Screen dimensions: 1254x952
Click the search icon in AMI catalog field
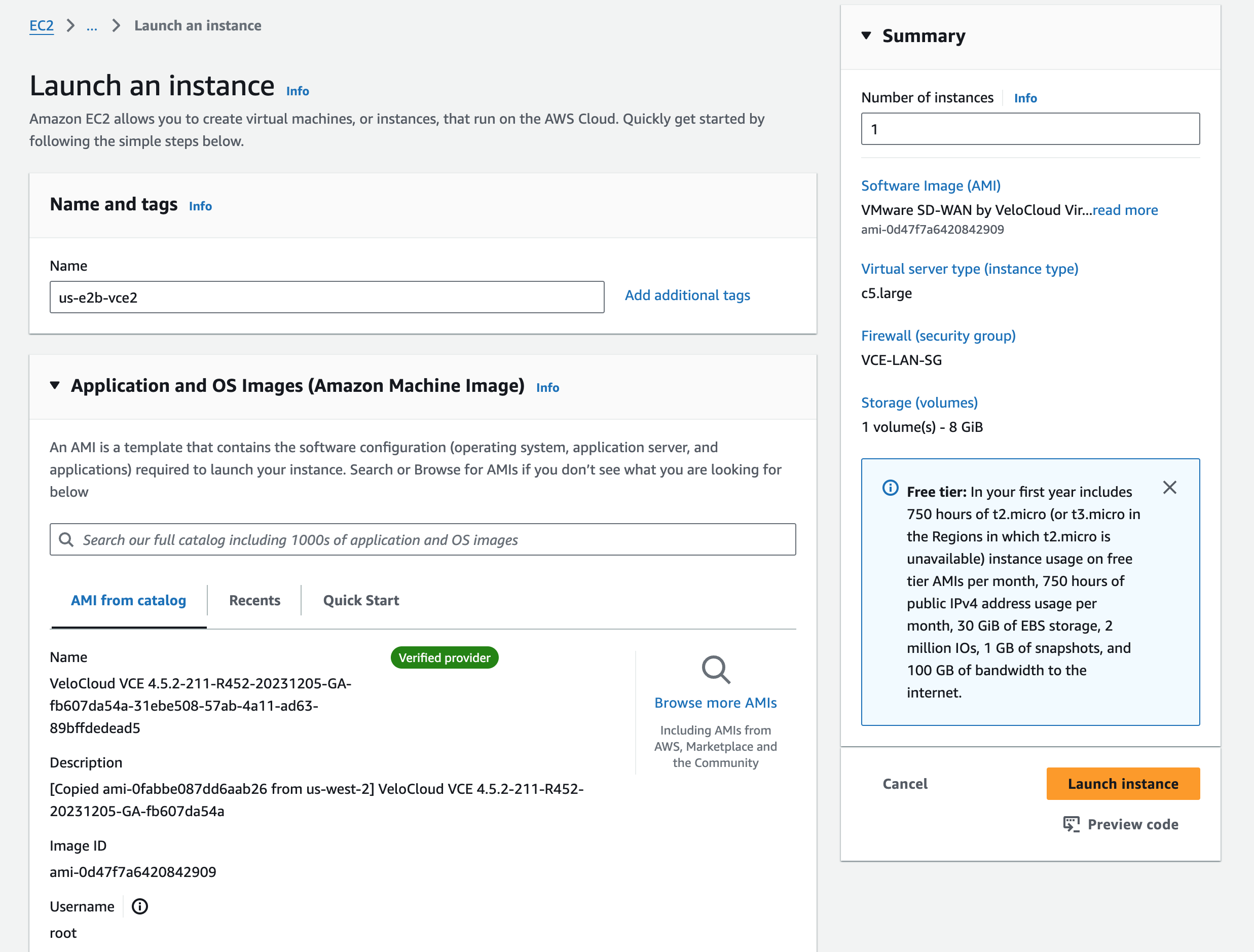66,540
